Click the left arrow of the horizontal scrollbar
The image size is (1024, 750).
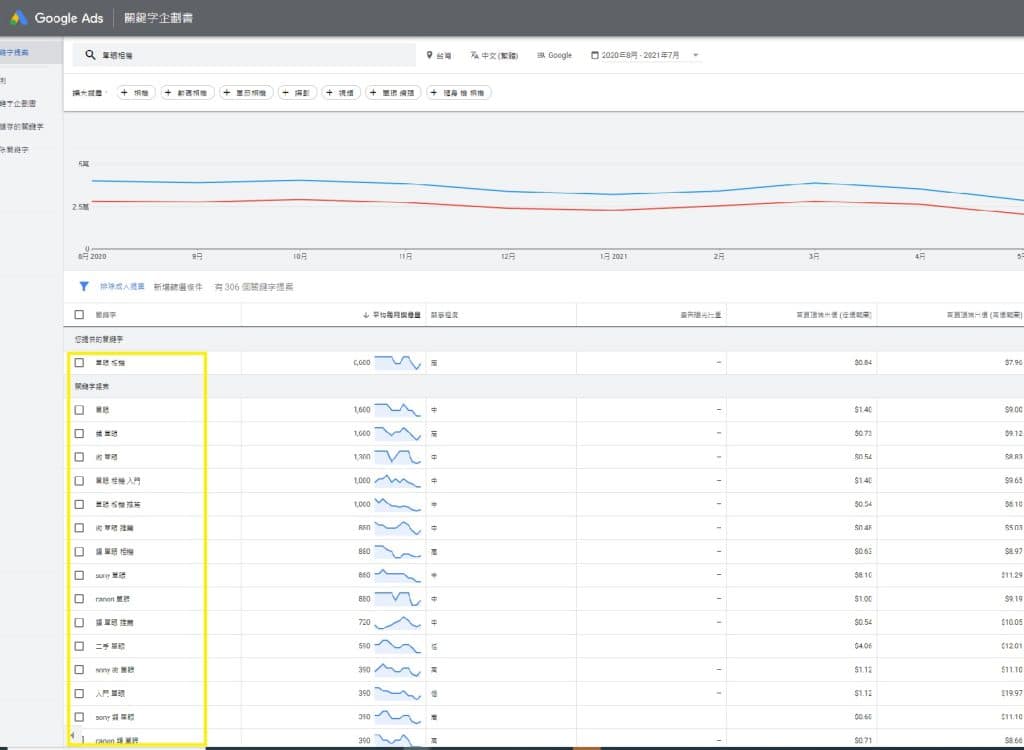(x=71, y=736)
